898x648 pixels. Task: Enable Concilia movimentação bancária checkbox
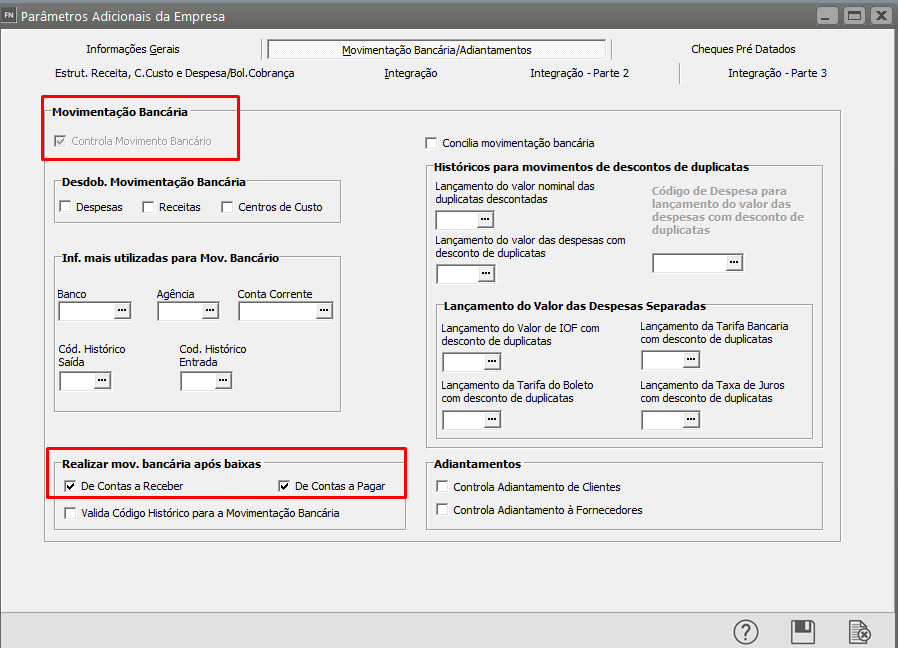click(432, 143)
